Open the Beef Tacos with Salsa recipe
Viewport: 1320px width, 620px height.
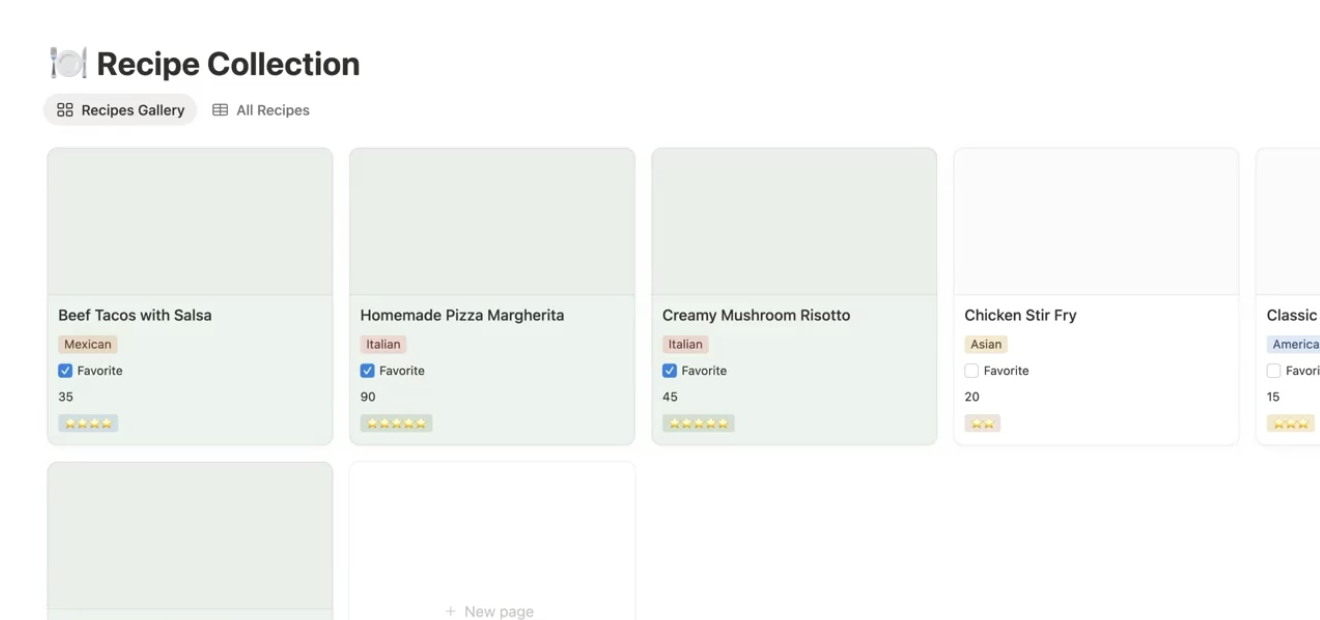pos(135,315)
